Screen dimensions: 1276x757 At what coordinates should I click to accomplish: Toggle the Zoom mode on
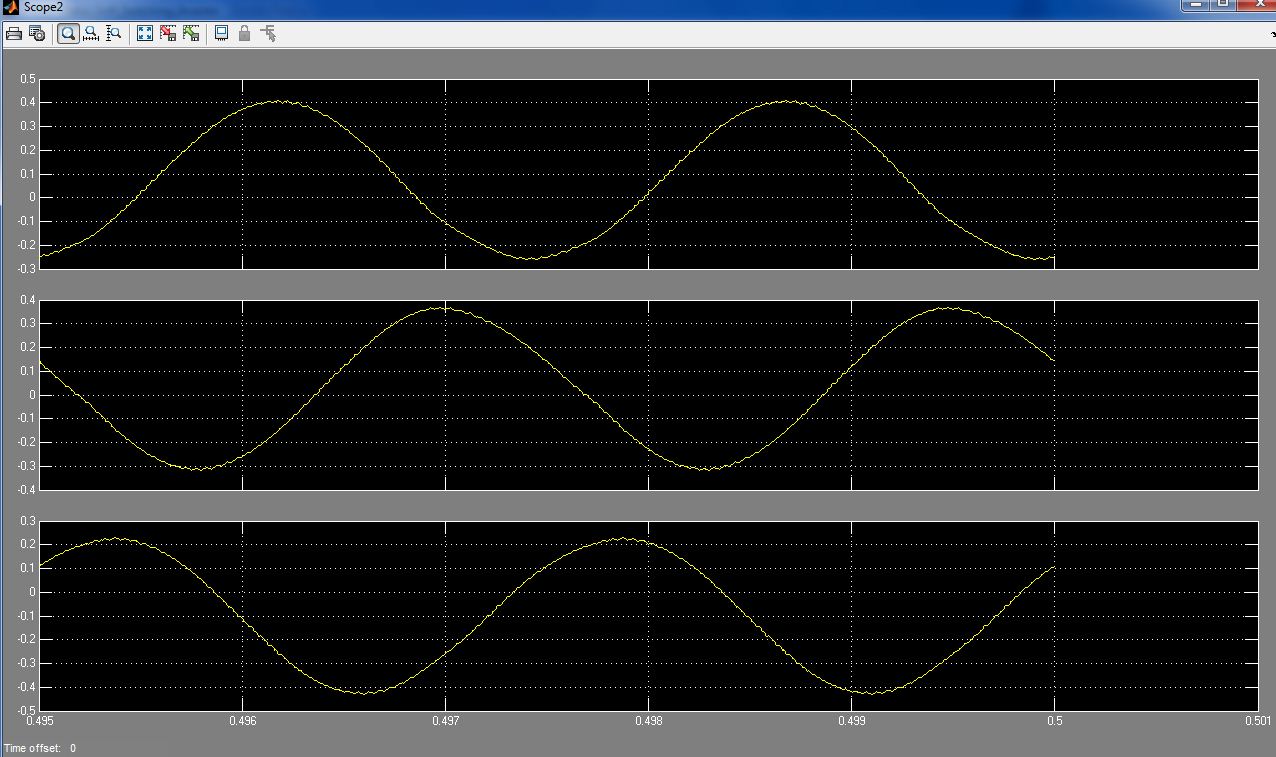click(68, 33)
